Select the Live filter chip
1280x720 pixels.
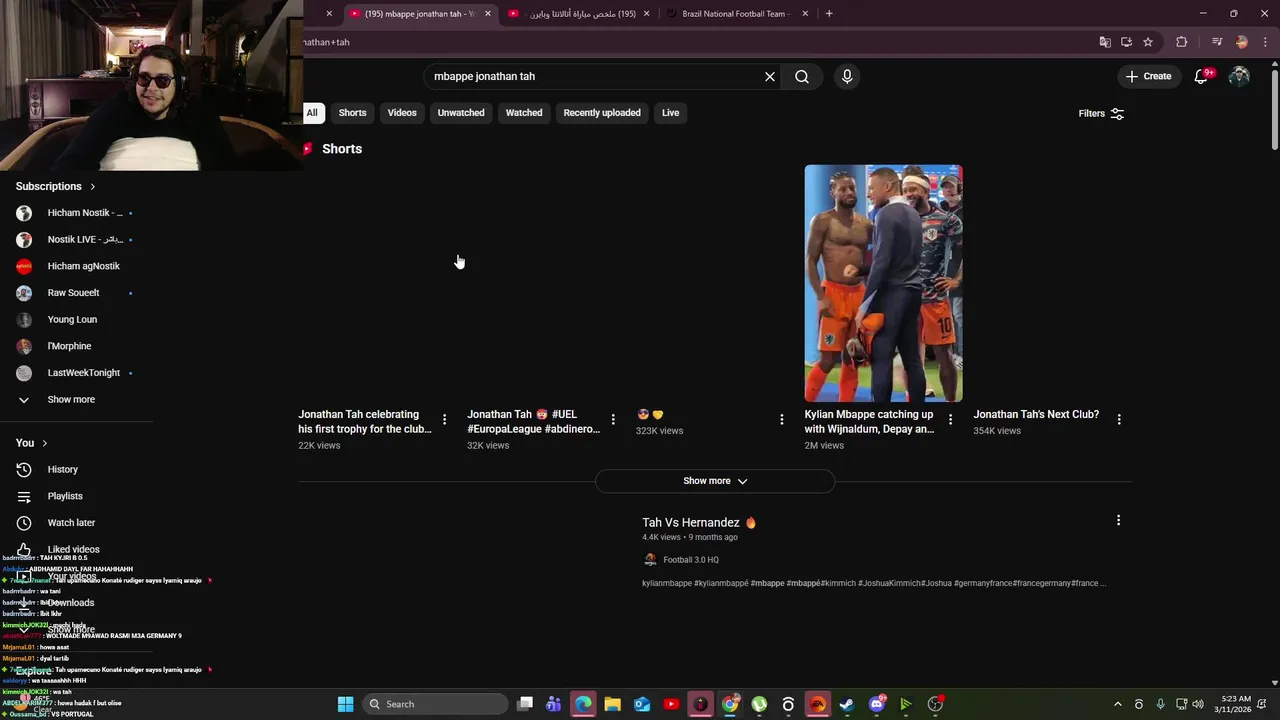click(x=670, y=113)
